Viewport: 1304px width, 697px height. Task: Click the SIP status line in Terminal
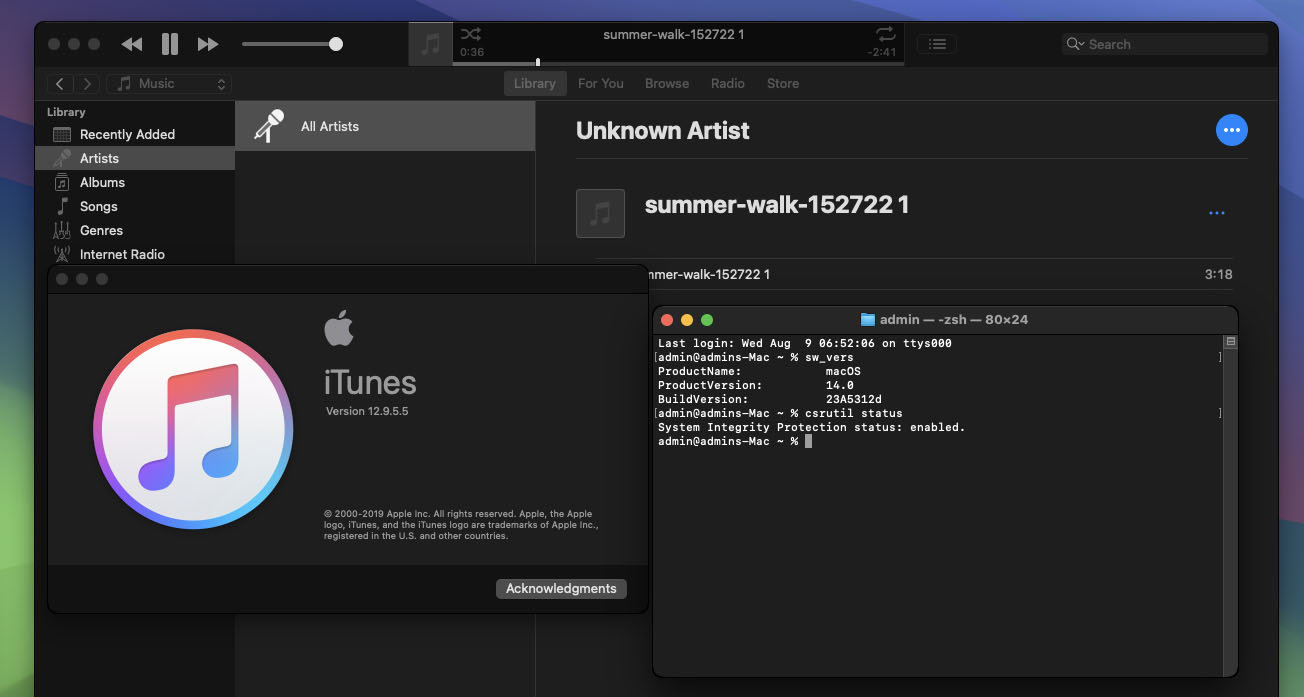811,427
